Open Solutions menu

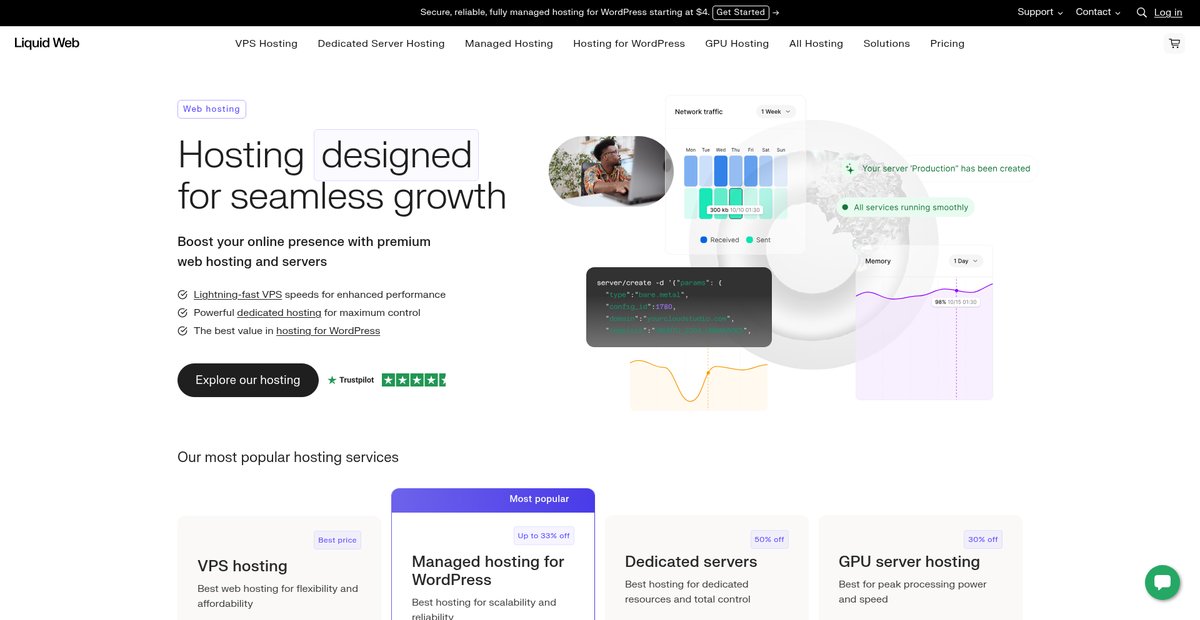[x=887, y=44]
